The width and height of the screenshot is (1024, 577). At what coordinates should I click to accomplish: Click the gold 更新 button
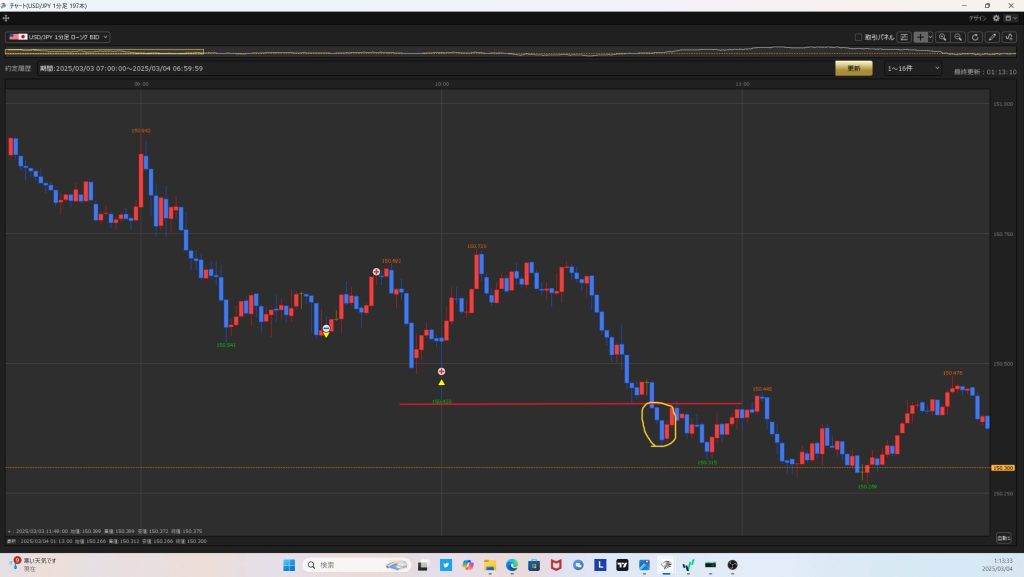click(x=853, y=68)
